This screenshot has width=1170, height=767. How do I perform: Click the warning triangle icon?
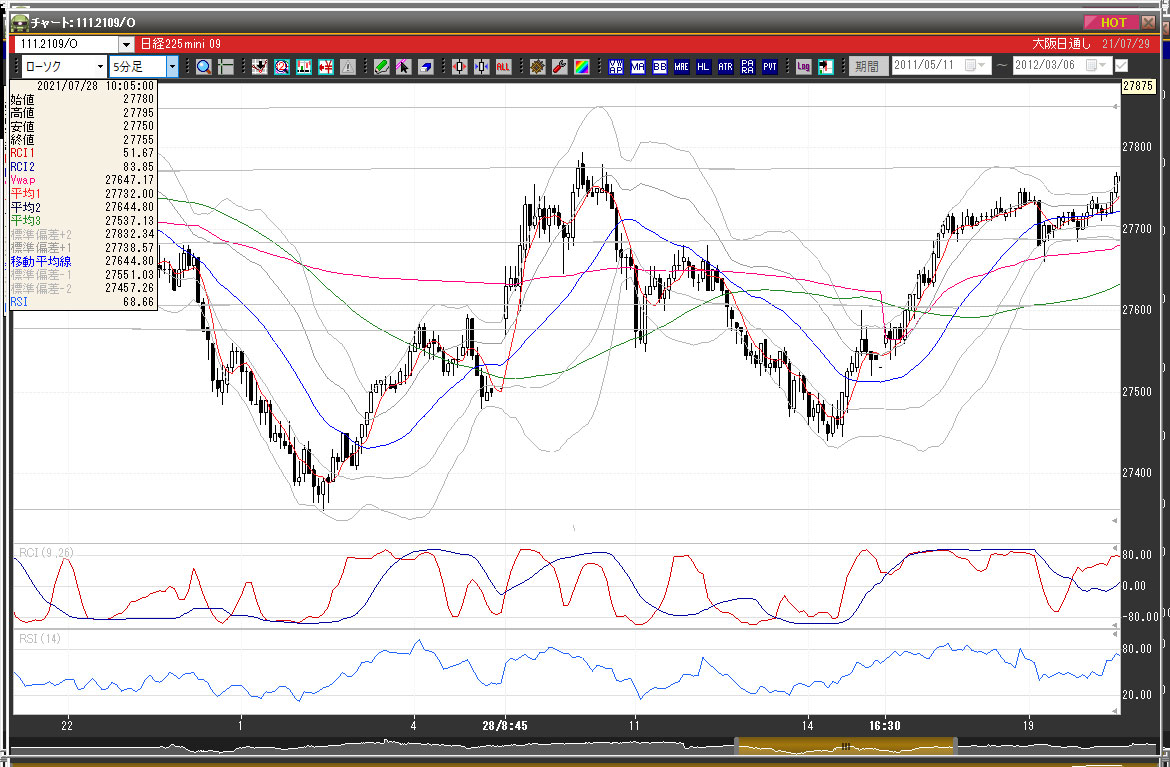(x=348, y=67)
